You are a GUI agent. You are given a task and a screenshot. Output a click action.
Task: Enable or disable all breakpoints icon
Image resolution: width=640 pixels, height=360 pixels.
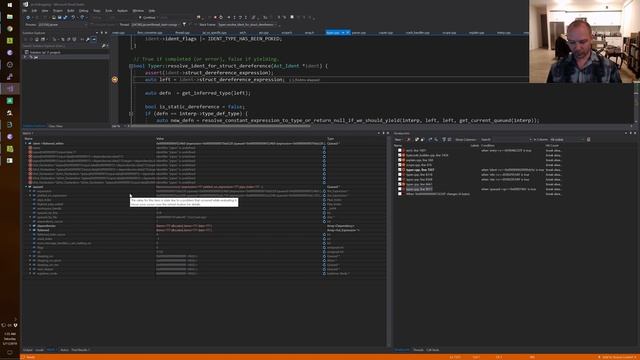(x=422, y=140)
